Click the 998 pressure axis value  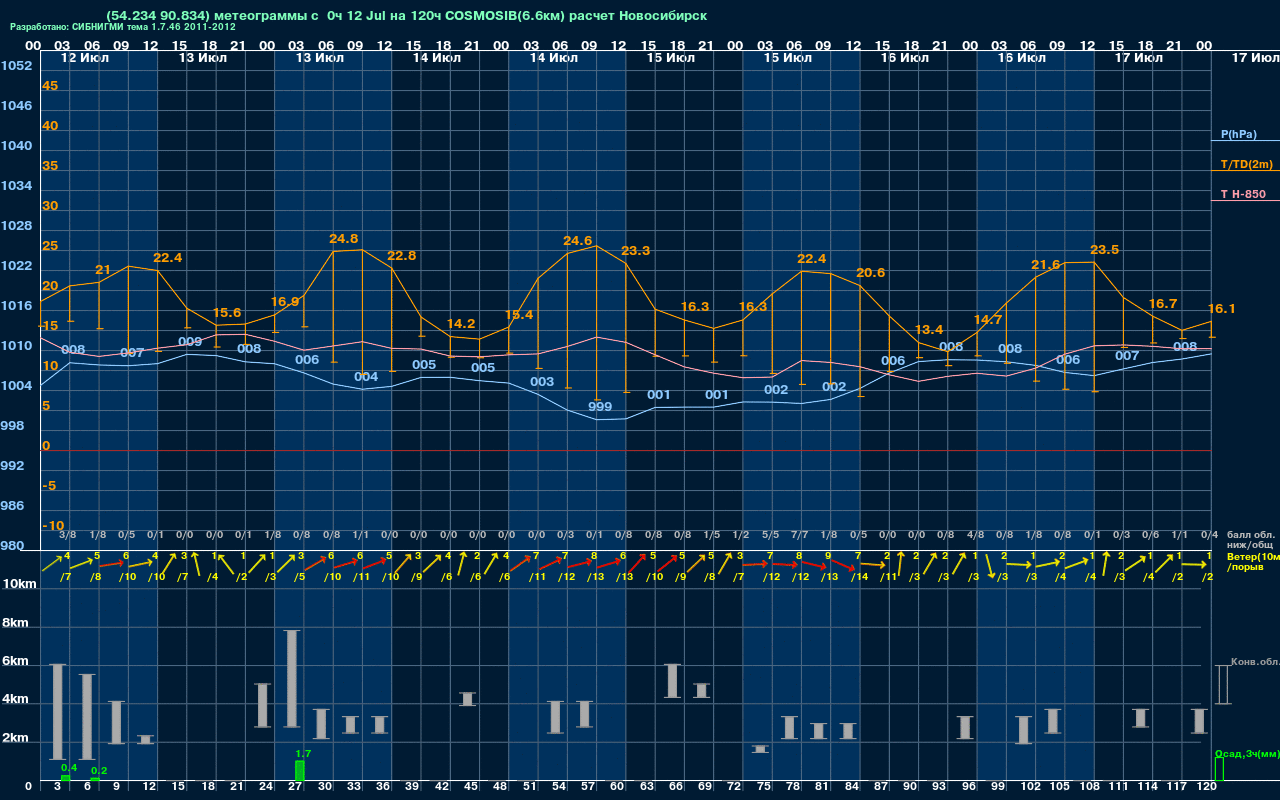tap(12, 426)
